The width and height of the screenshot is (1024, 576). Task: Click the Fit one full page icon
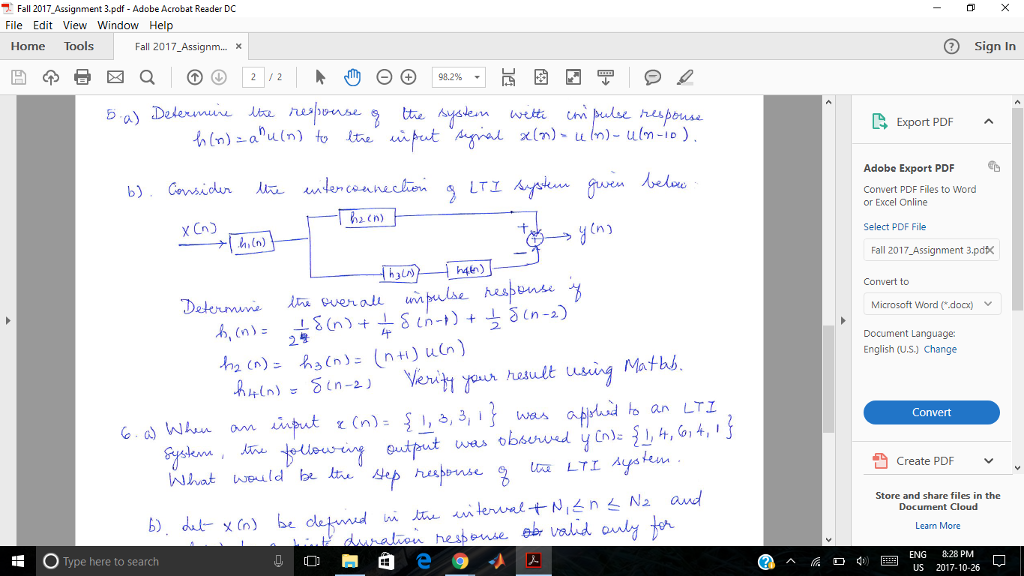(x=540, y=76)
